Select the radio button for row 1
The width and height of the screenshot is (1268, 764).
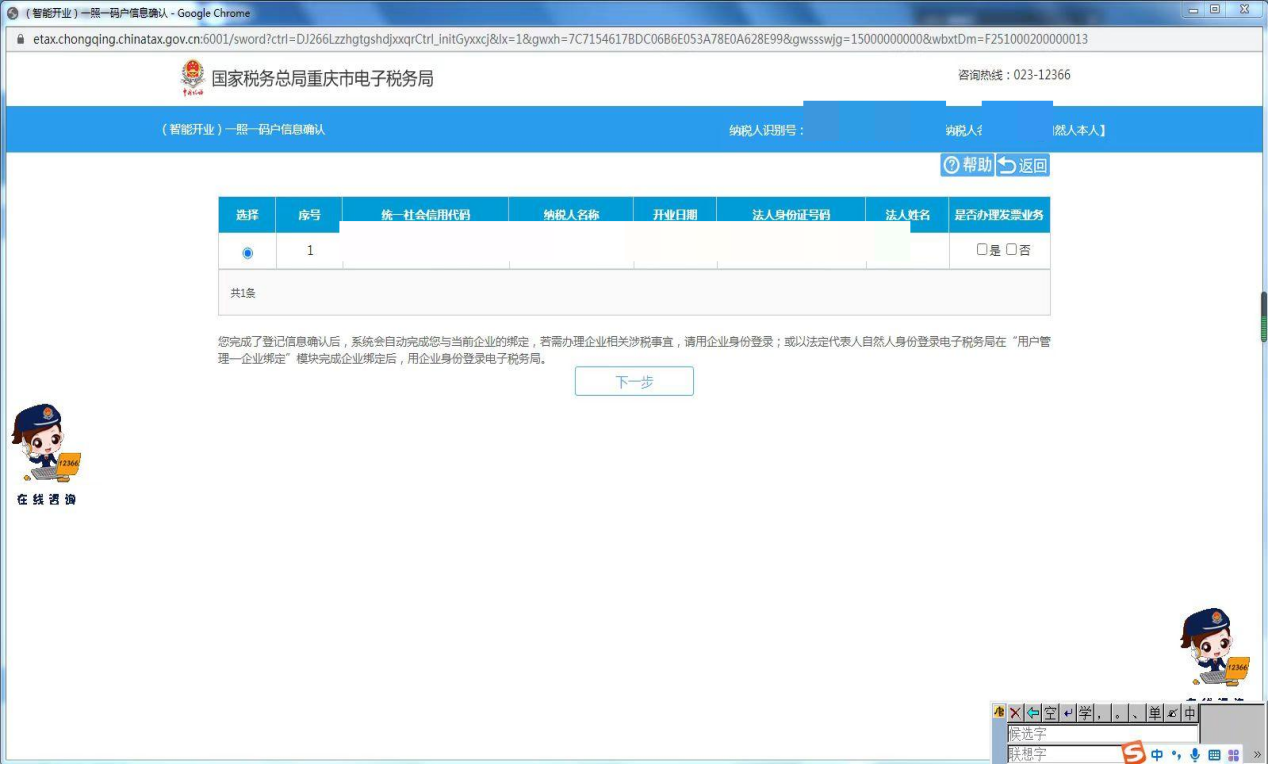click(248, 253)
